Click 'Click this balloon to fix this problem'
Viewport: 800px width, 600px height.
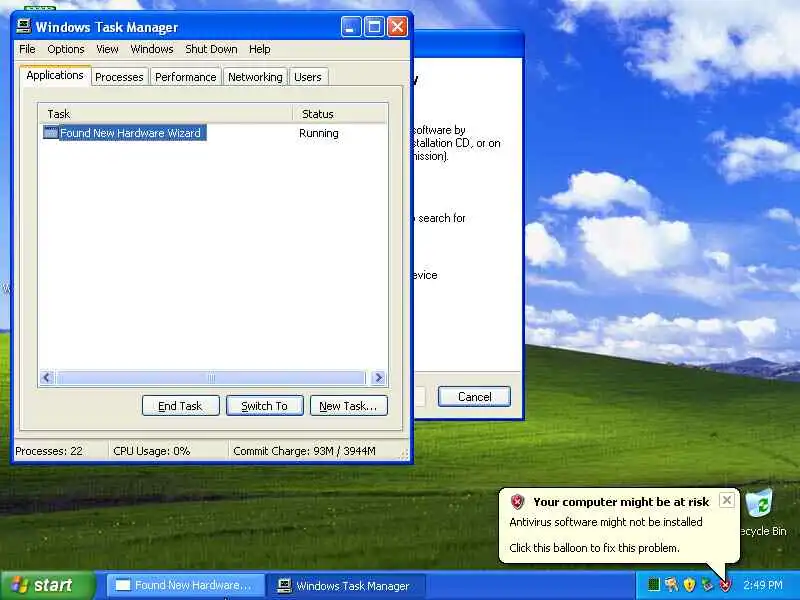(594, 548)
